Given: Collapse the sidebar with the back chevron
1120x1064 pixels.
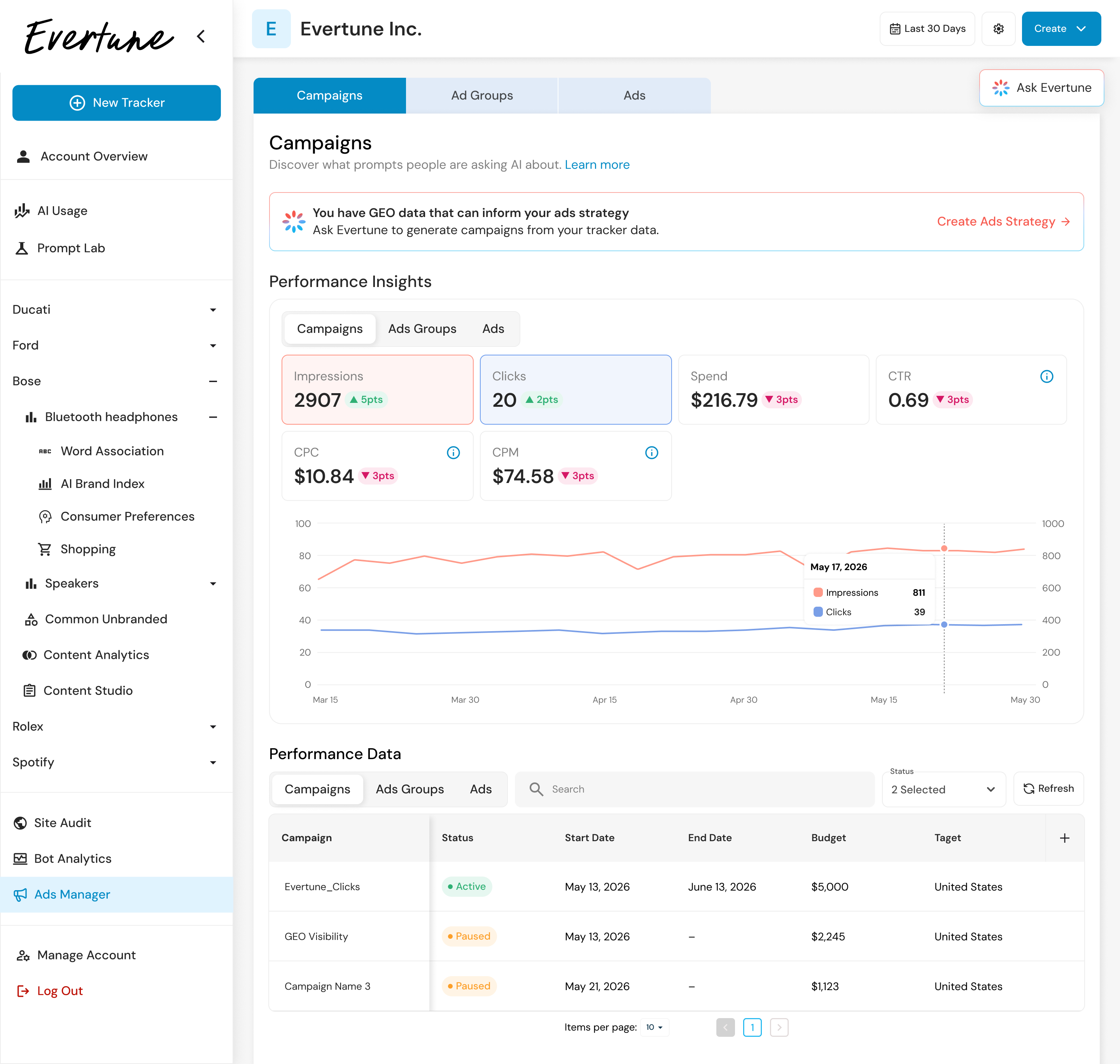Looking at the screenshot, I should point(201,36).
